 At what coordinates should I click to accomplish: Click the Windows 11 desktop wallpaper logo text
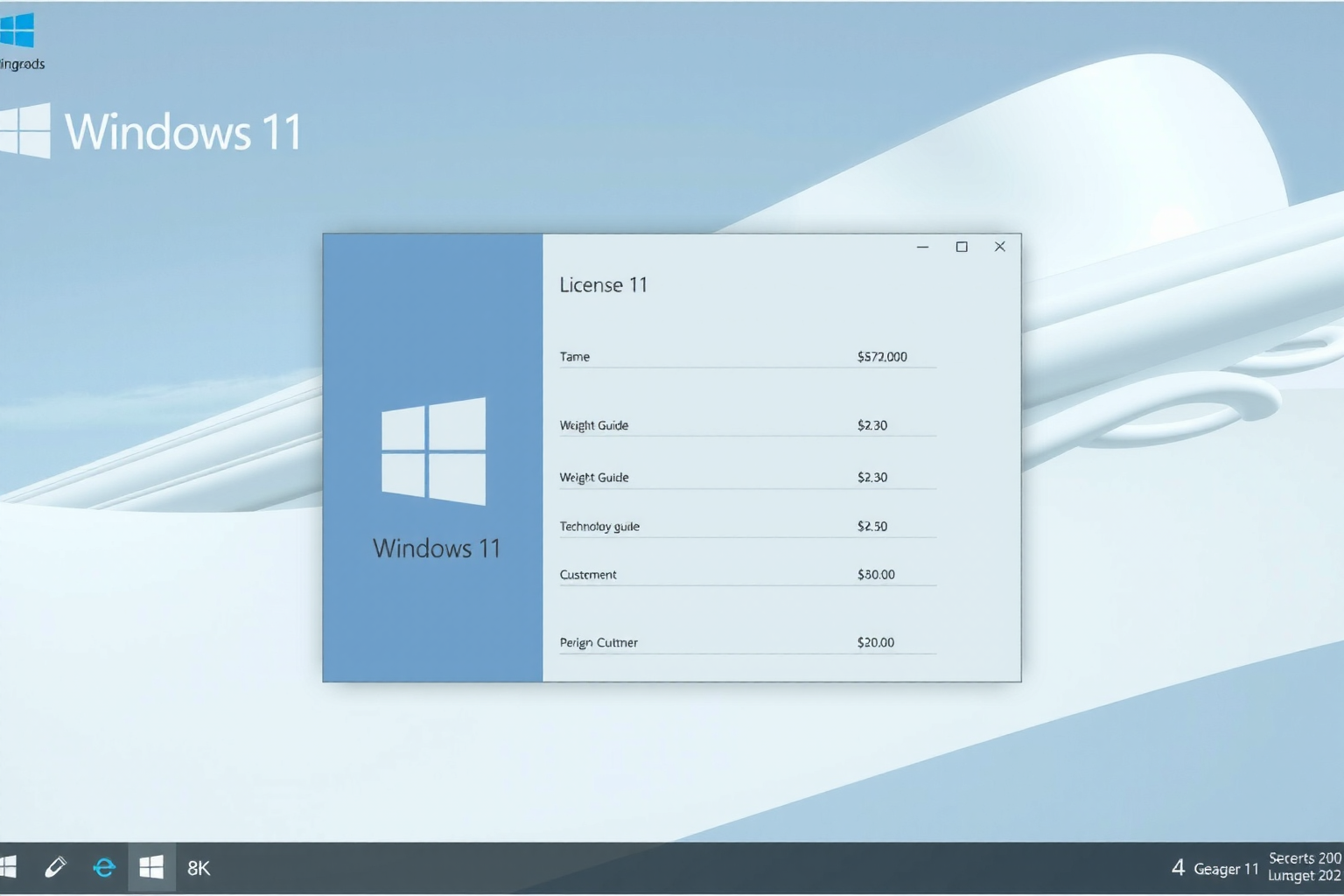click(x=184, y=132)
